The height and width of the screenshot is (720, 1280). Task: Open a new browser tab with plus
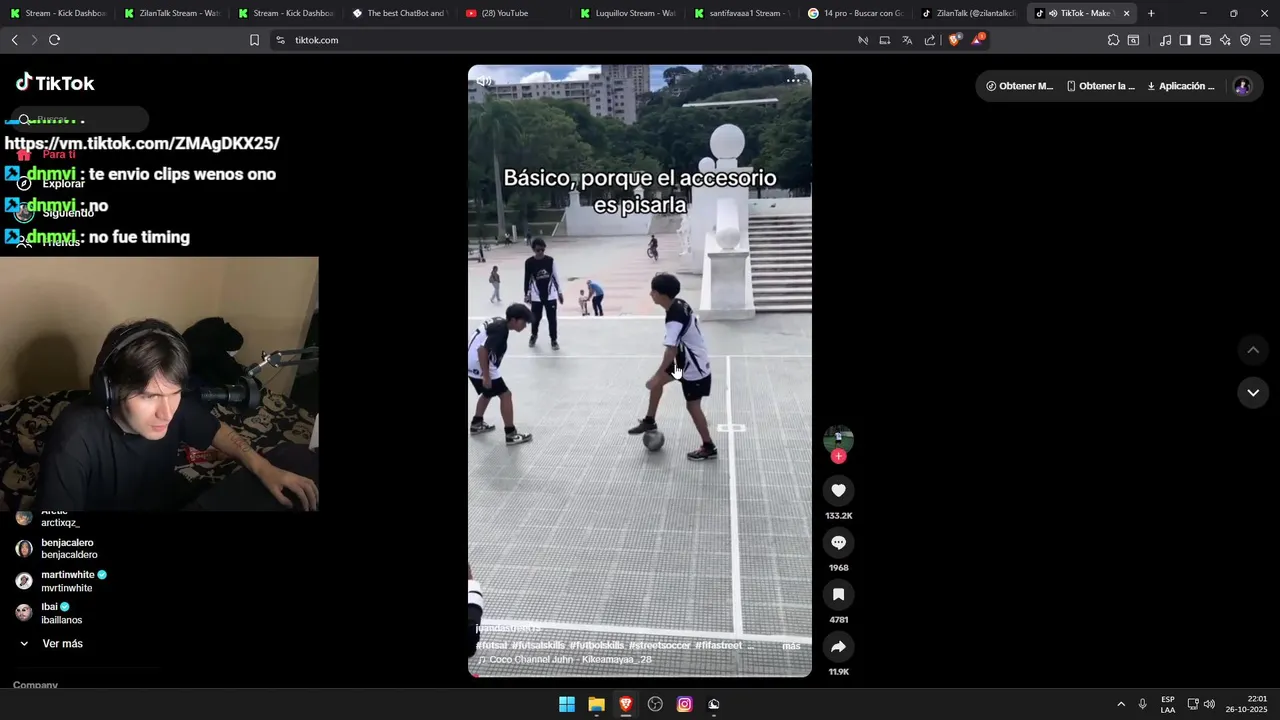[1151, 13]
